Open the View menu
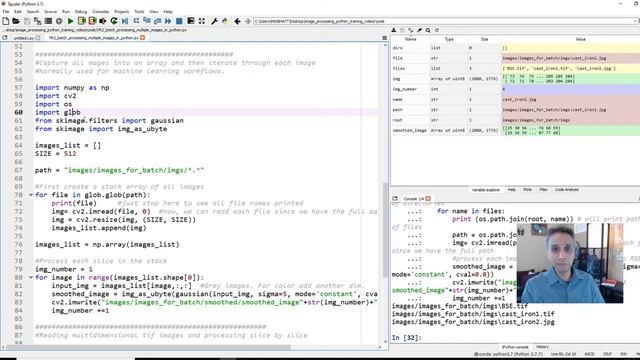640x360 pixels. [x=154, y=11]
